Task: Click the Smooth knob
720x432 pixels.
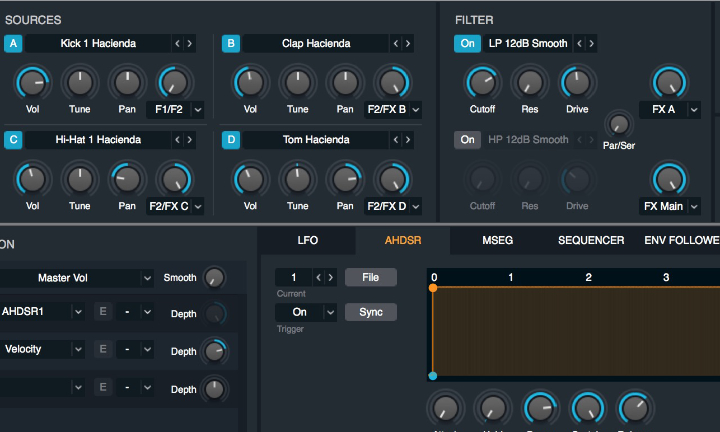Action: click(x=214, y=278)
